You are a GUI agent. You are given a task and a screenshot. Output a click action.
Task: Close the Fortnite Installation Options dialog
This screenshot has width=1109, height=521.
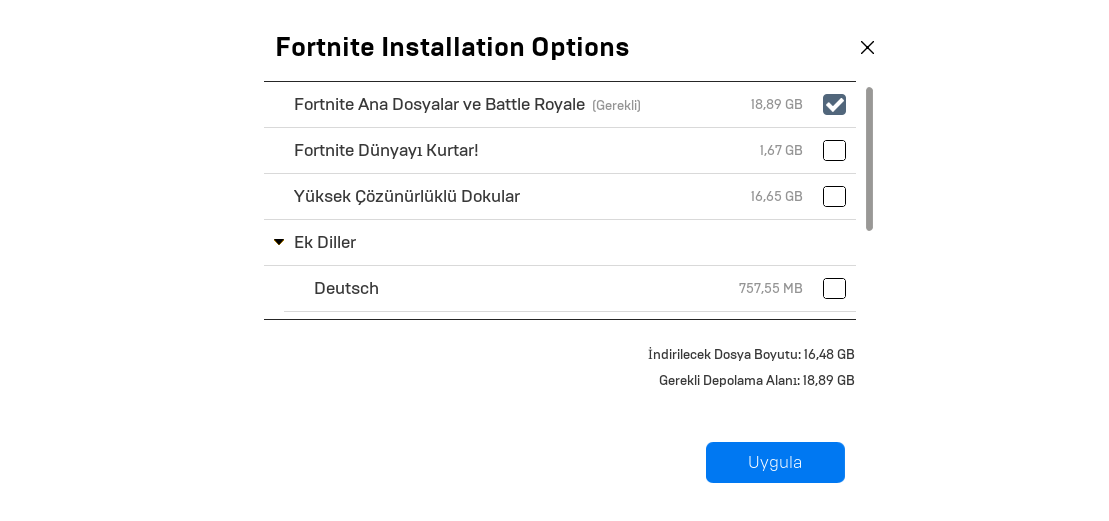(x=867, y=48)
